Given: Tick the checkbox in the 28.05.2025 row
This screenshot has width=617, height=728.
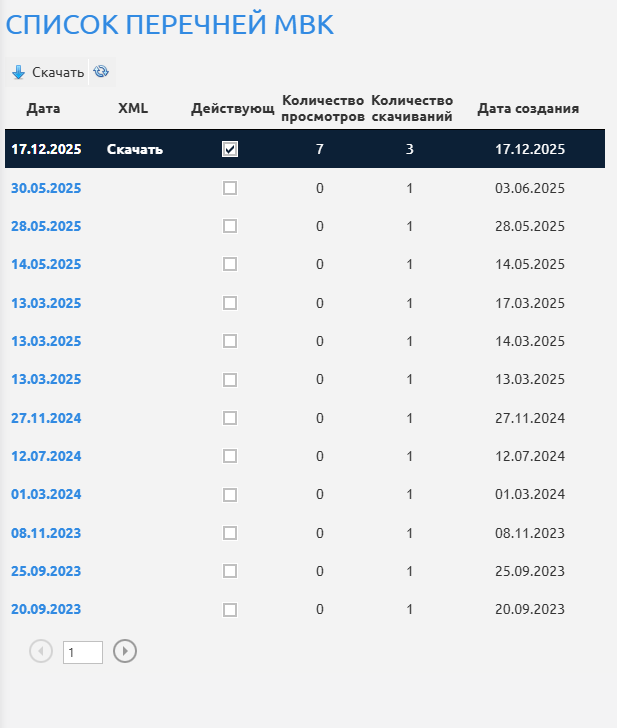Looking at the screenshot, I should [230, 226].
